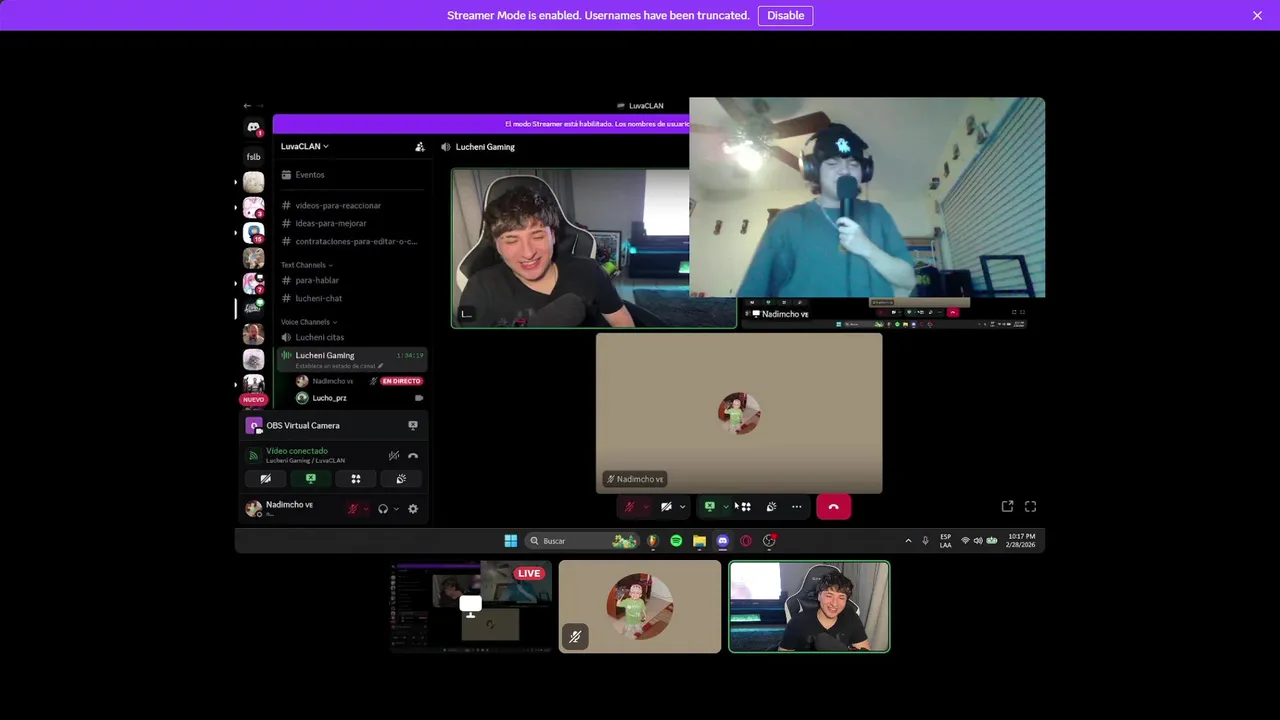Edit channel status pencil under Lucheni Gaming

381,366
